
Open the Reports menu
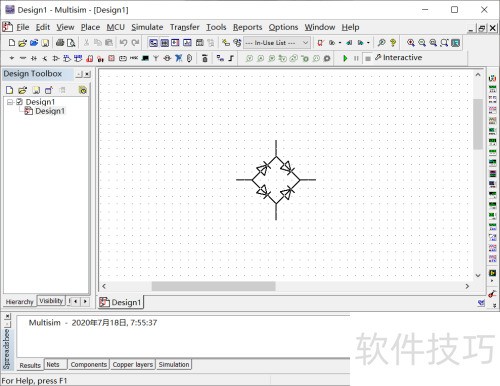click(x=247, y=27)
